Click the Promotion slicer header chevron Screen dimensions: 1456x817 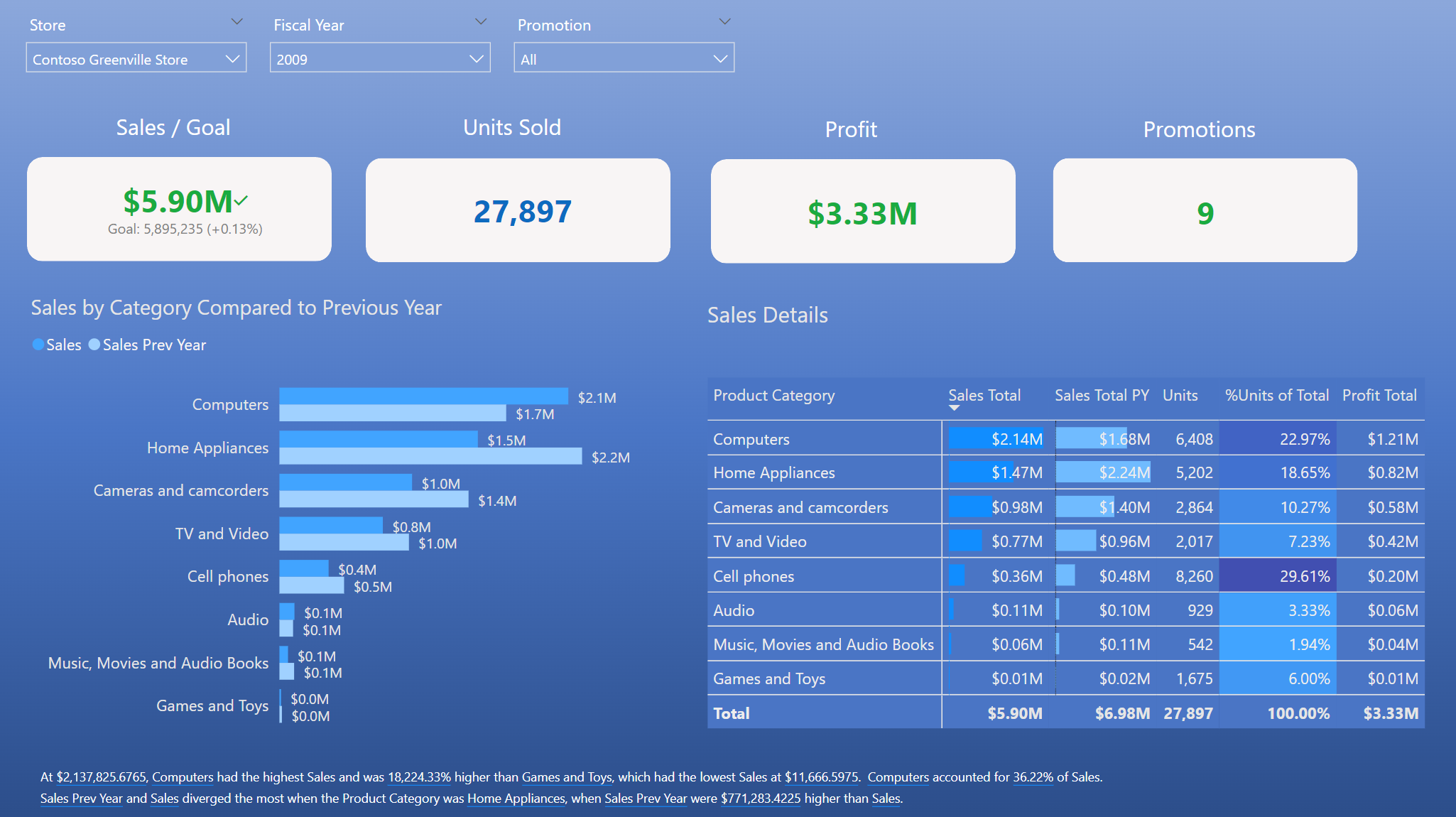pos(724,22)
